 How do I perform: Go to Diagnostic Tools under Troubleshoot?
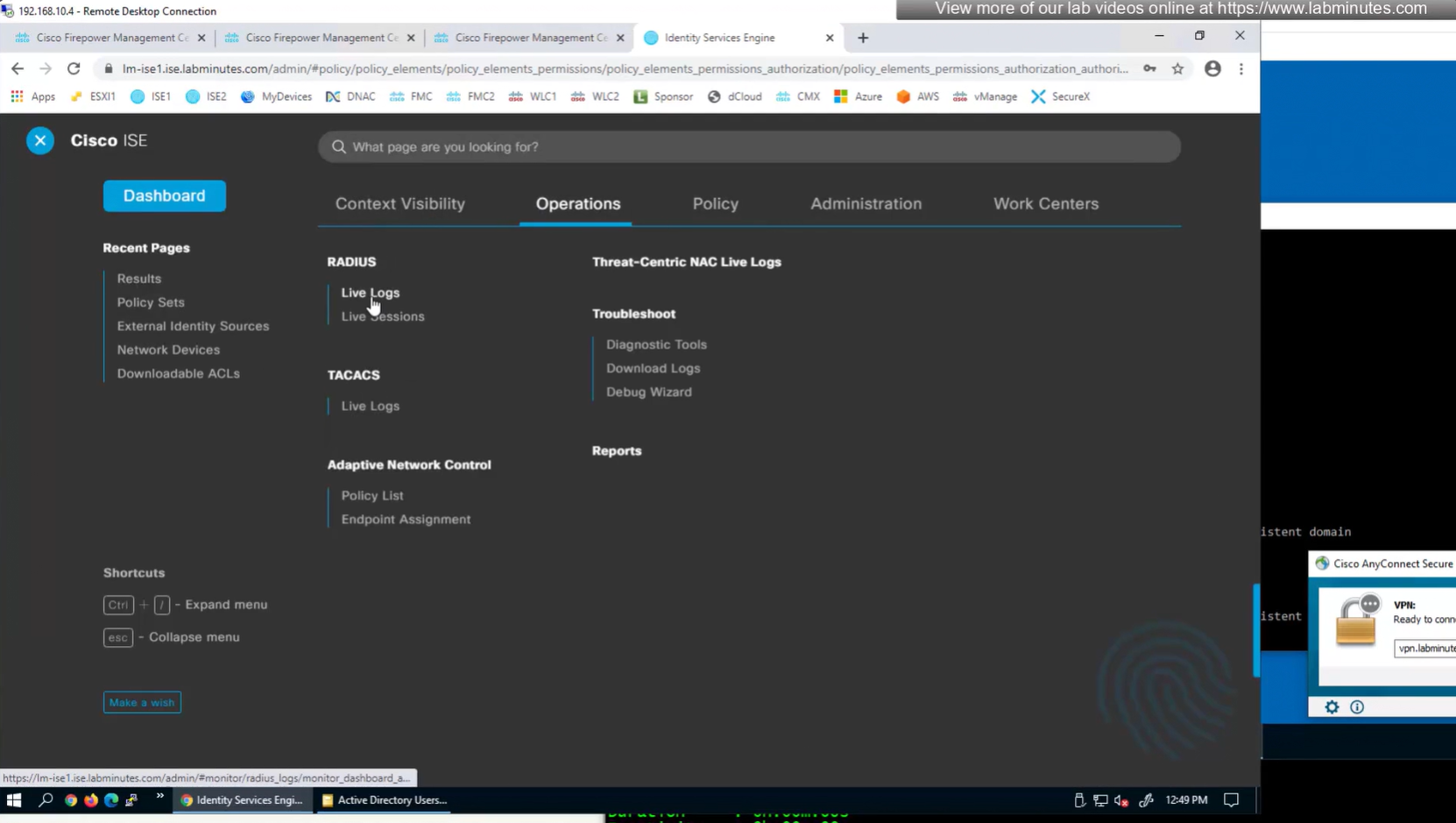(x=656, y=344)
